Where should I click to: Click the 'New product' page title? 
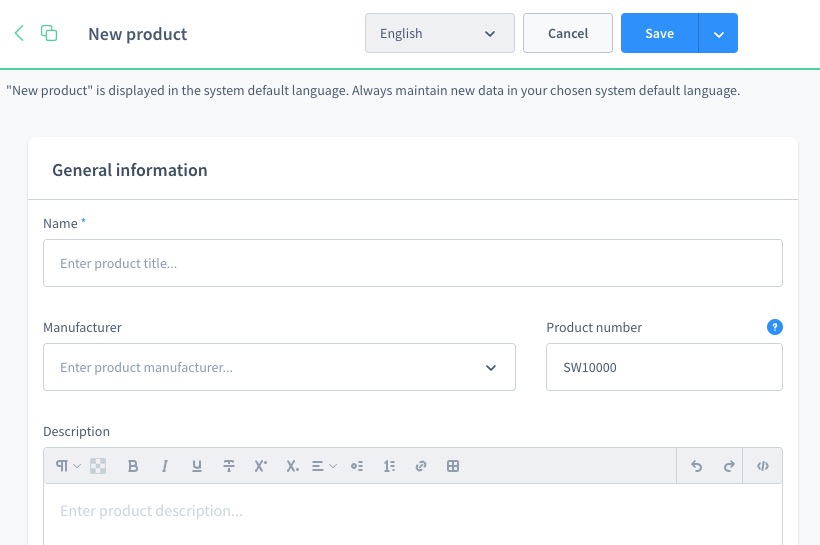(x=138, y=34)
